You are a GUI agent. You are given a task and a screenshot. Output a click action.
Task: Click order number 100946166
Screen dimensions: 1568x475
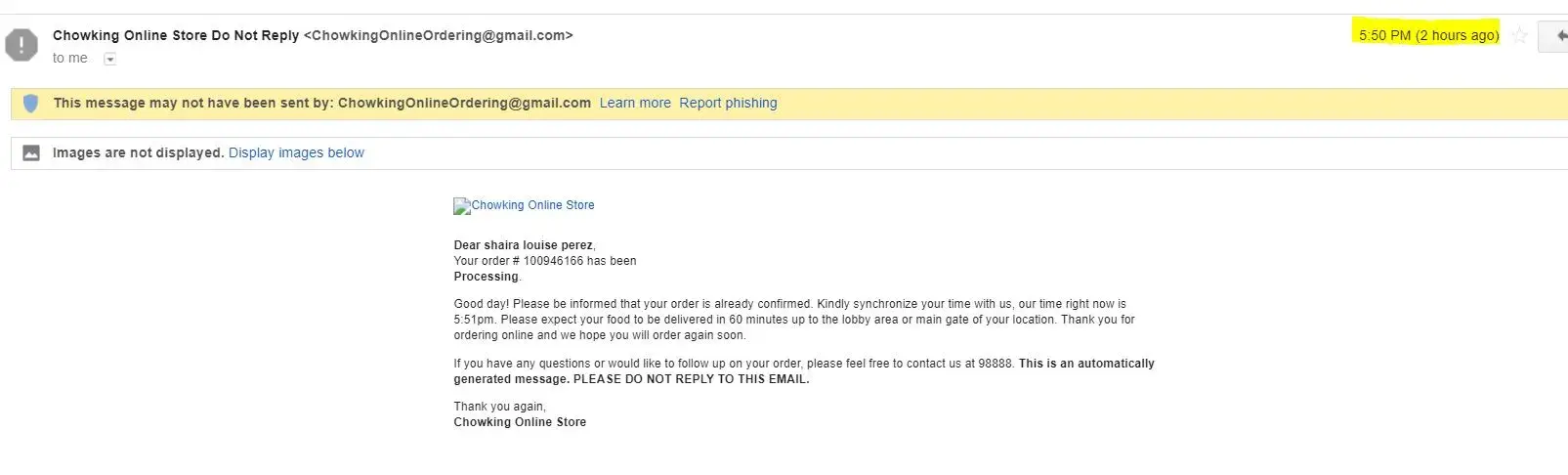tap(553, 261)
